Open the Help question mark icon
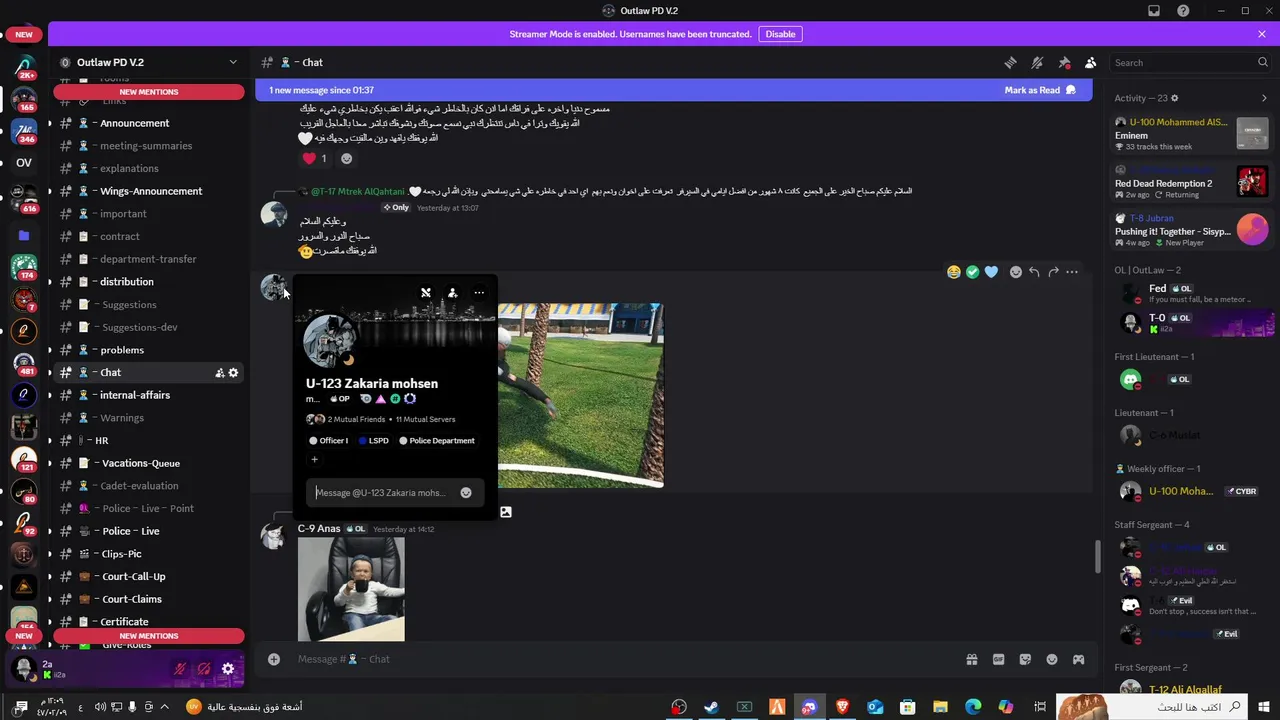 click(x=1183, y=11)
